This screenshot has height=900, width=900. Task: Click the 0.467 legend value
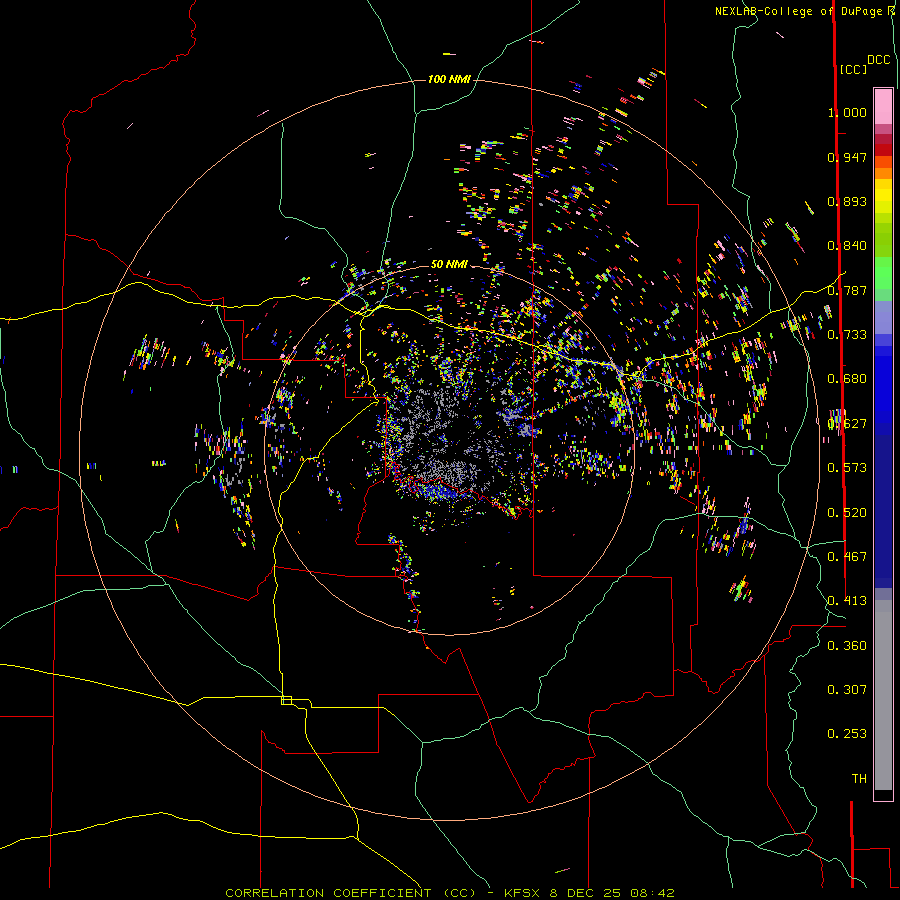847,557
